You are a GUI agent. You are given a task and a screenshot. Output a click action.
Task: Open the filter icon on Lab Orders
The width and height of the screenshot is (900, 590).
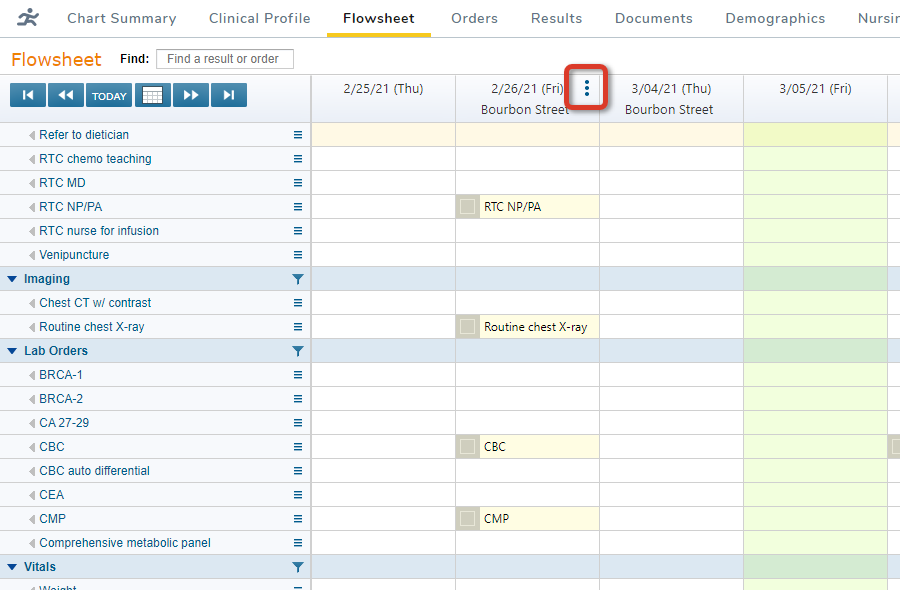point(297,351)
